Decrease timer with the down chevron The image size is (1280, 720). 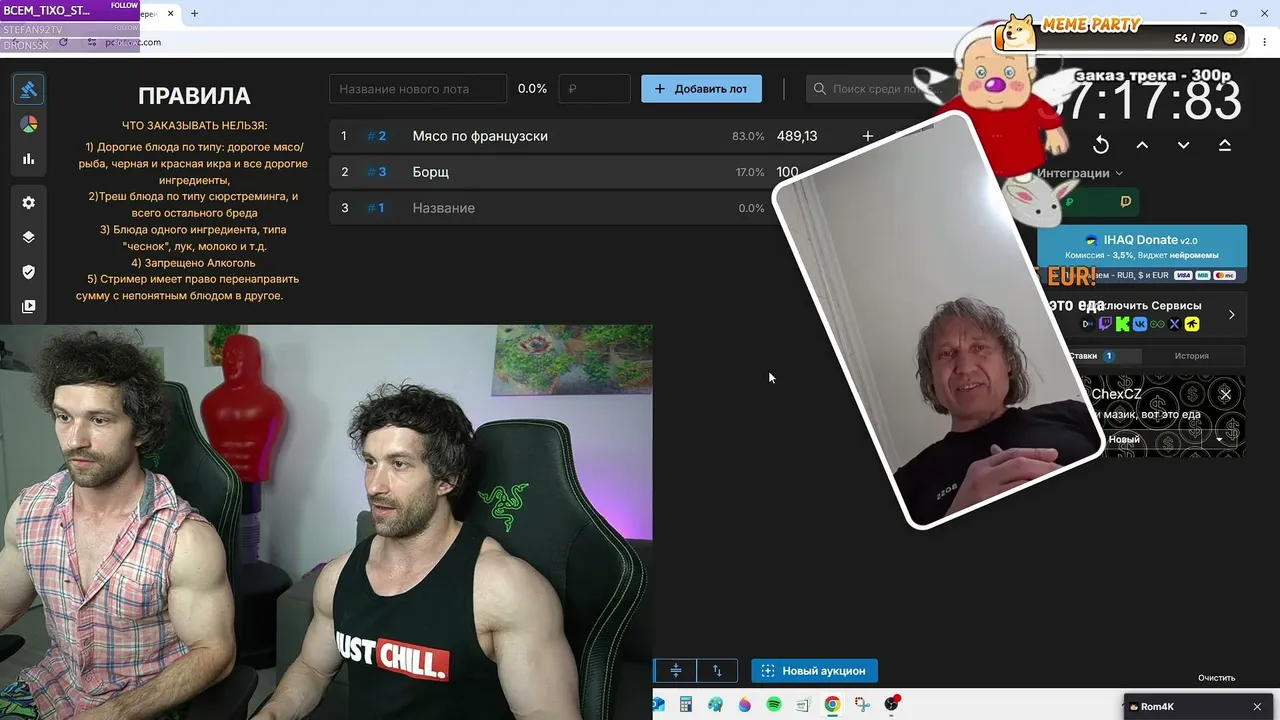(1183, 145)
